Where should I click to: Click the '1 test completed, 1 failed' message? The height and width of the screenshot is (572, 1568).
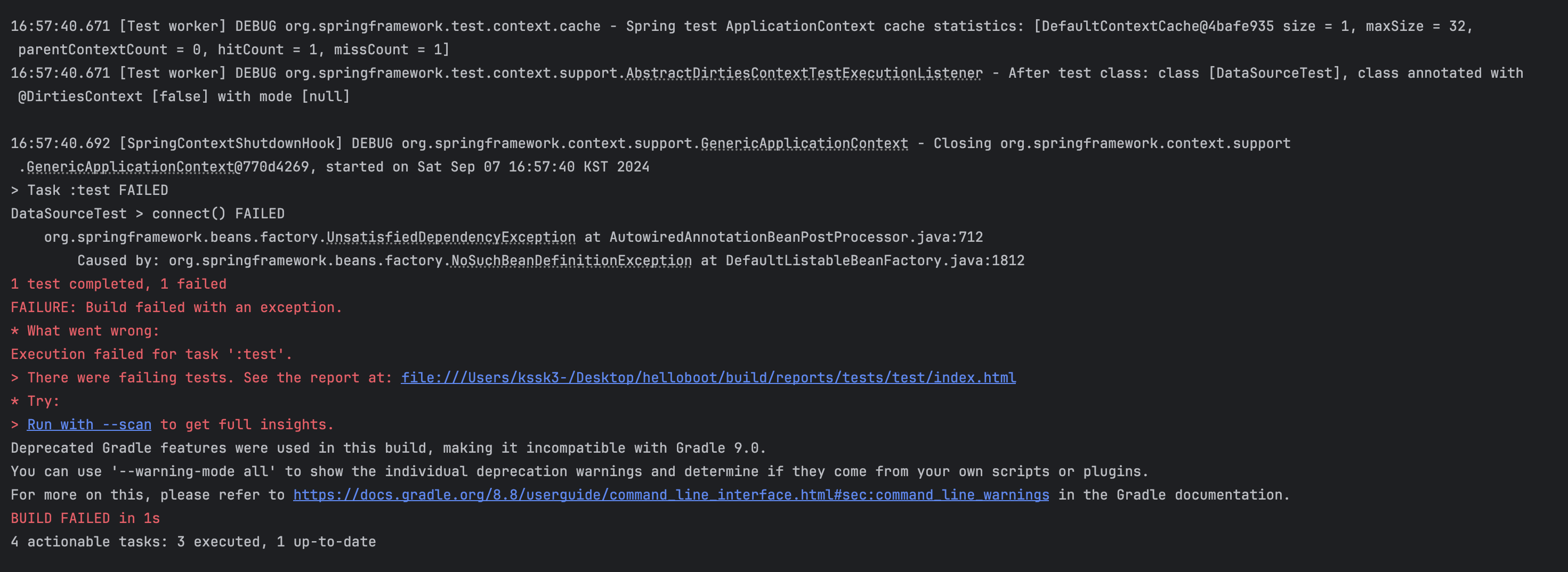tap(119, 284)
